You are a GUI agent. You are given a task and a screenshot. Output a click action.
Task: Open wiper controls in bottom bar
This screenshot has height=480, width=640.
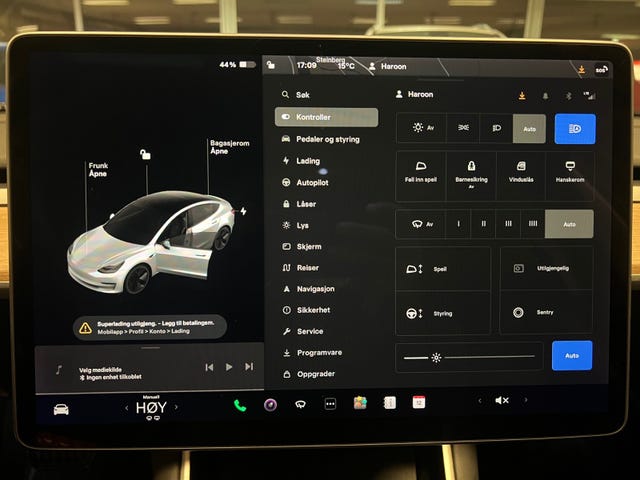(300, 404)
